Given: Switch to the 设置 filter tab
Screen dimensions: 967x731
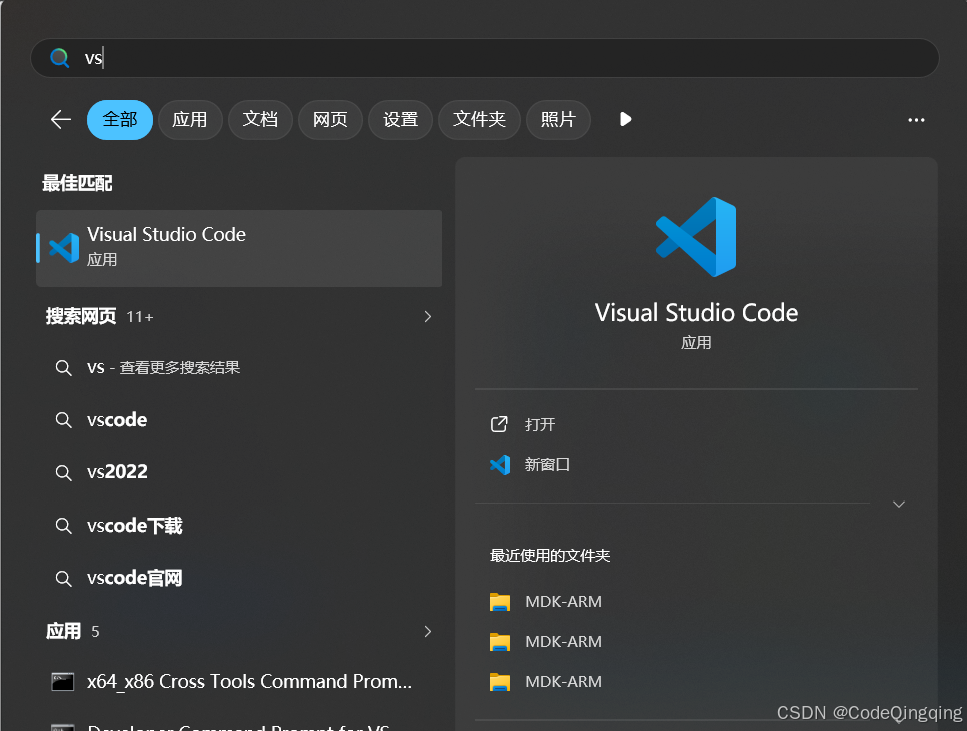Looking at the screenshot, I should tap(400, 120).
